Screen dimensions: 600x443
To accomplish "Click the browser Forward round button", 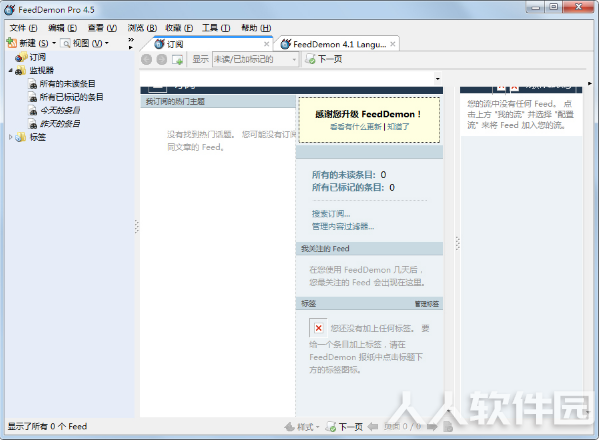I will (x=162, y=60).
